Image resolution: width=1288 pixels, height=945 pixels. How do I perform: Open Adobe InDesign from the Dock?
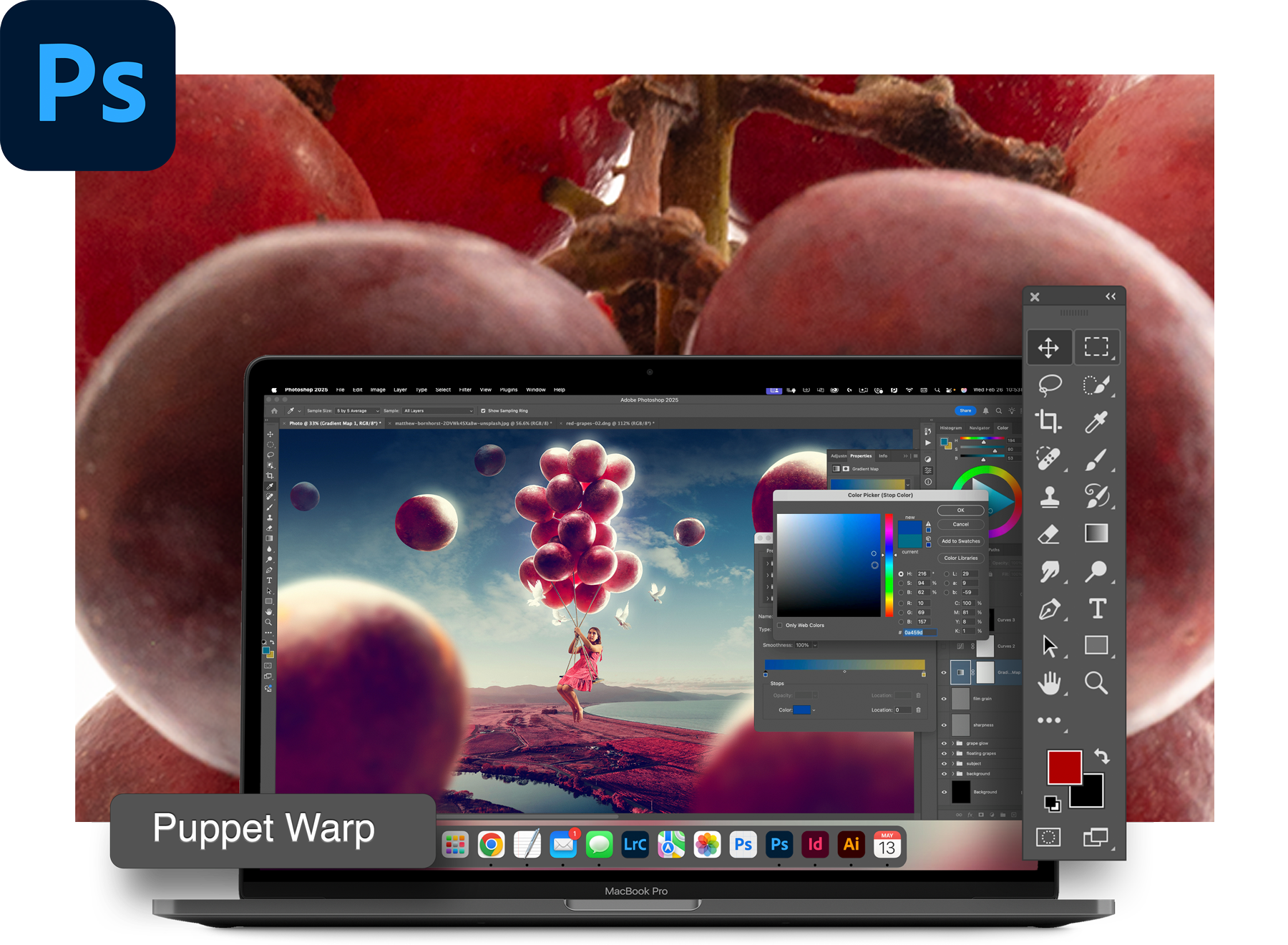pyautogui.click(x=815, y=845)
